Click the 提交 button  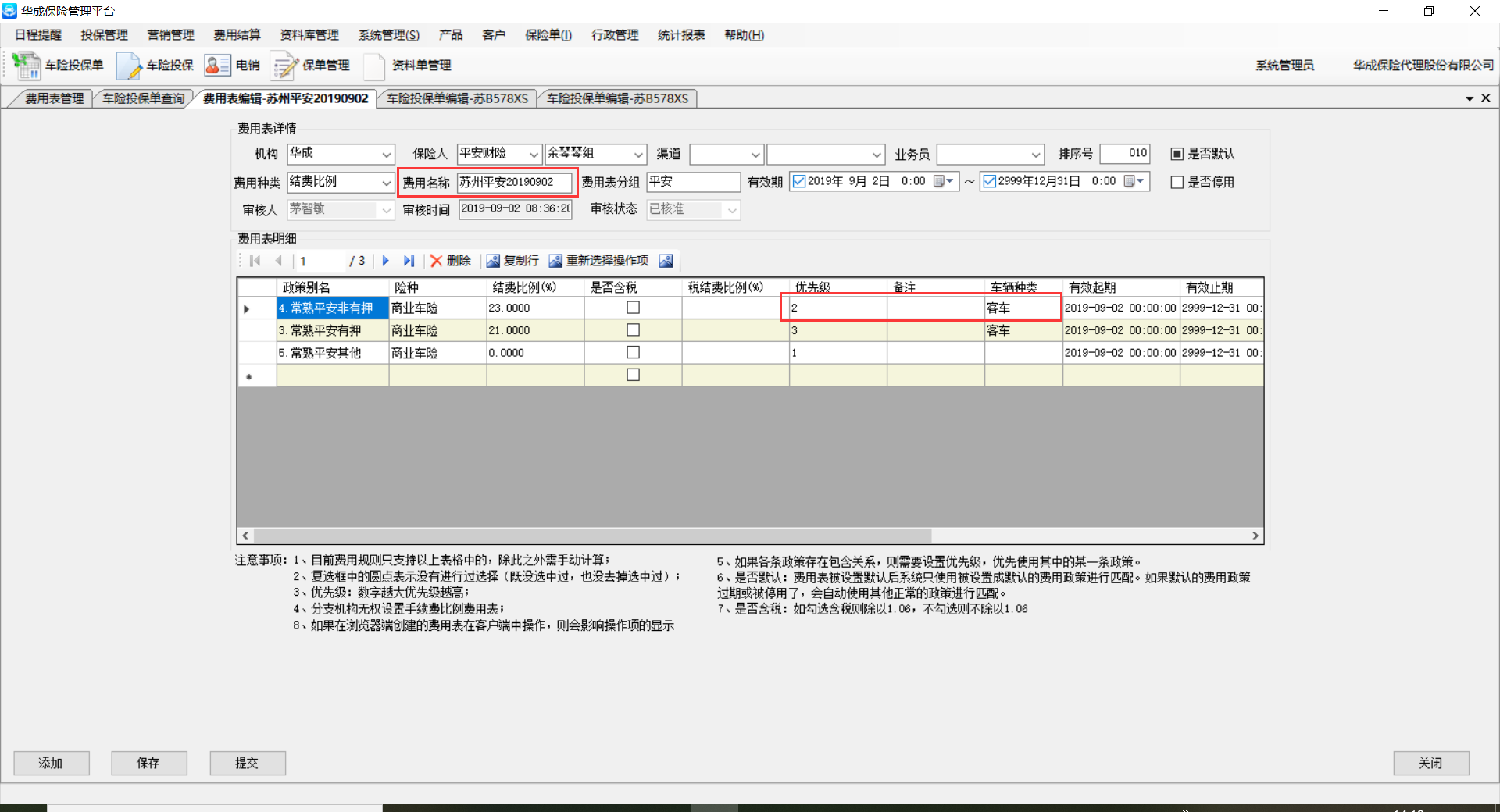coord(248,763)
